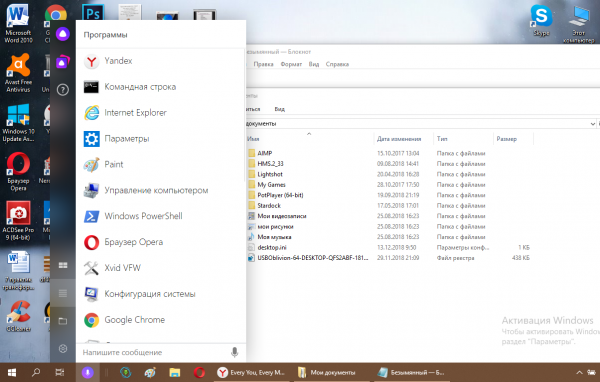Open the settings gear in Alice sidebar
Viewport: 600px width, 382px height.
click(x=63, y=349)
